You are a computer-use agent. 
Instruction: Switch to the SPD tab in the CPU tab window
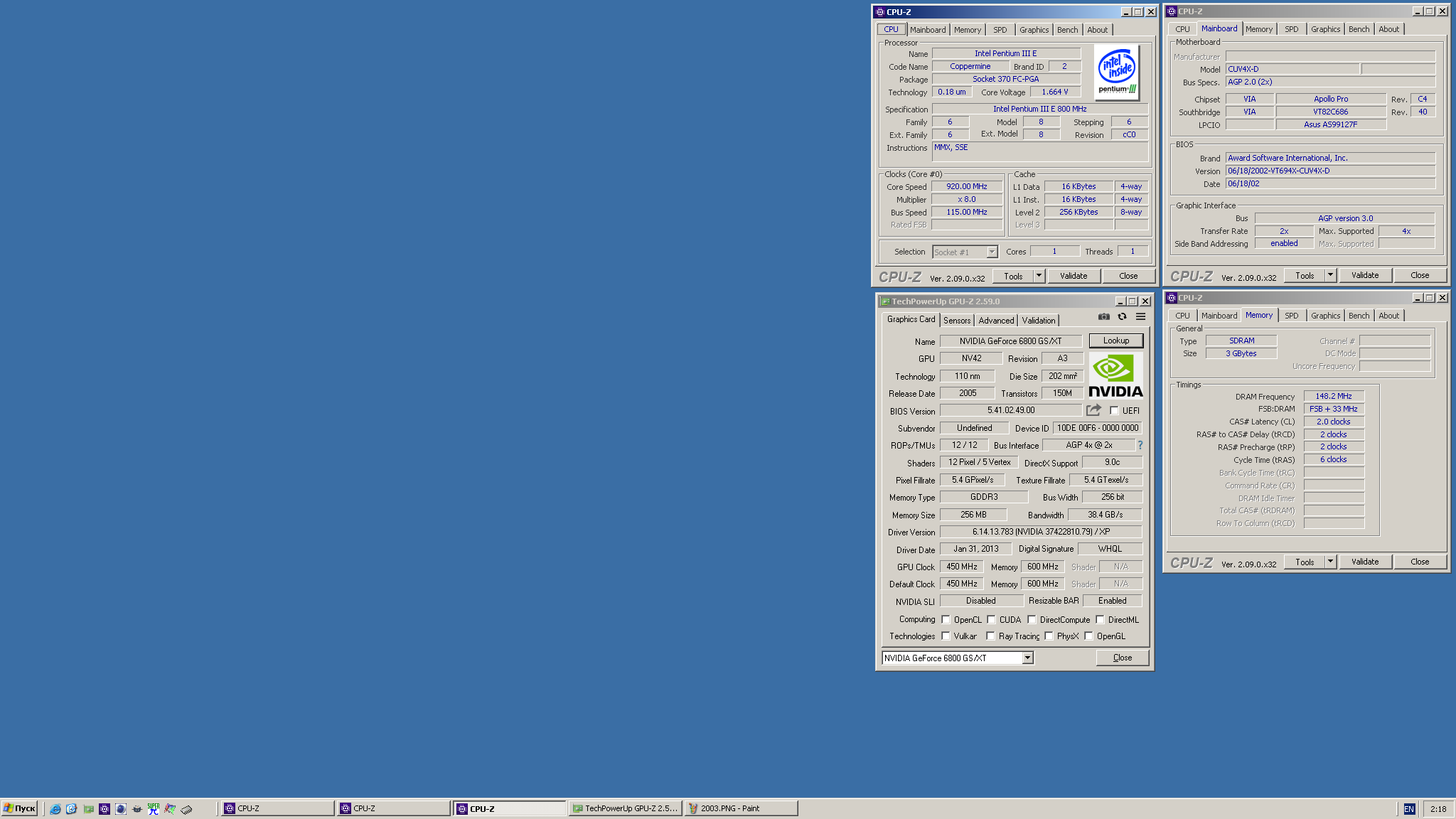tap(1000, 30)
